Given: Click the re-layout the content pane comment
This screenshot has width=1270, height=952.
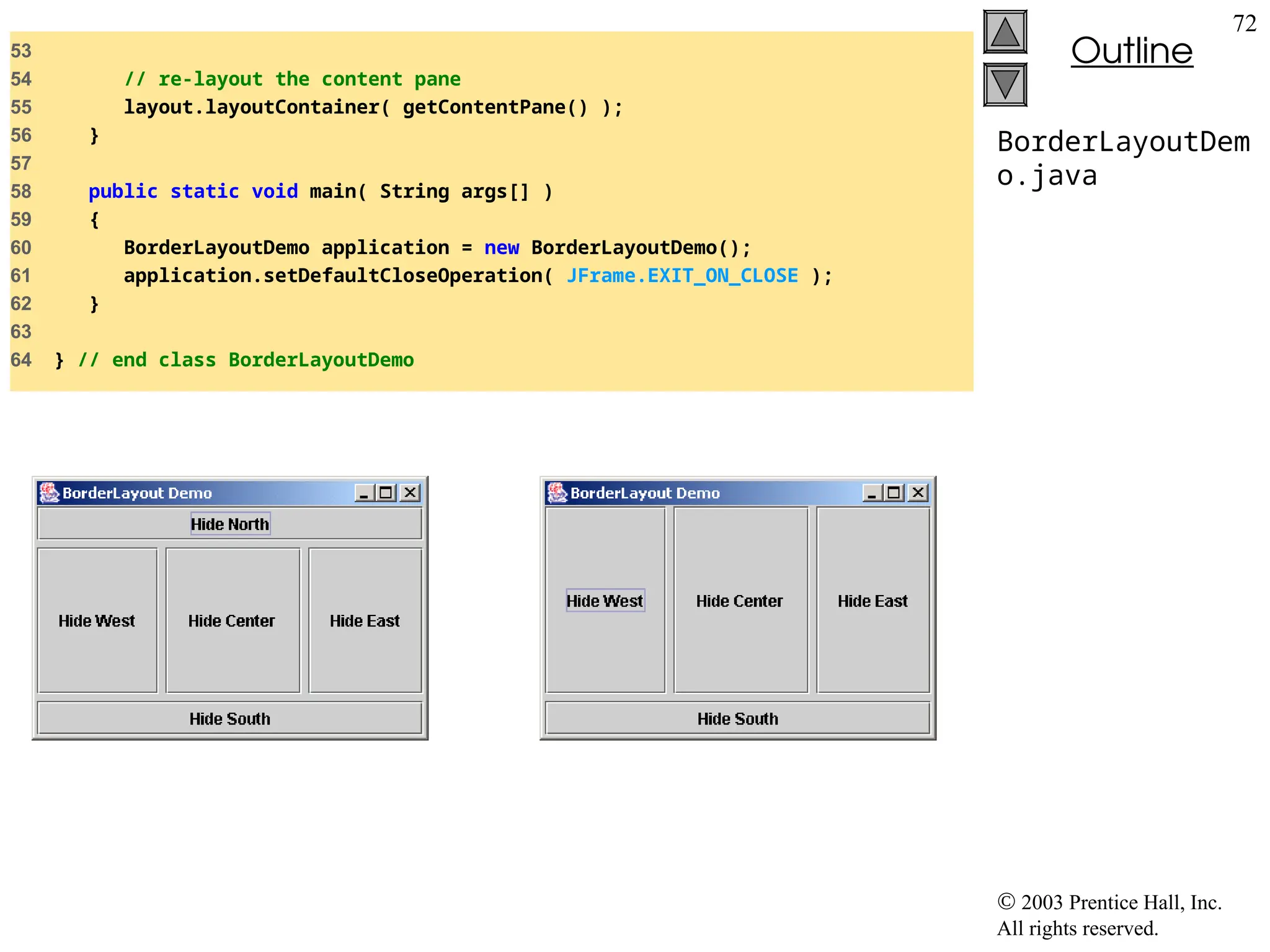Looking at the screenshot, I should click(292, 79).
